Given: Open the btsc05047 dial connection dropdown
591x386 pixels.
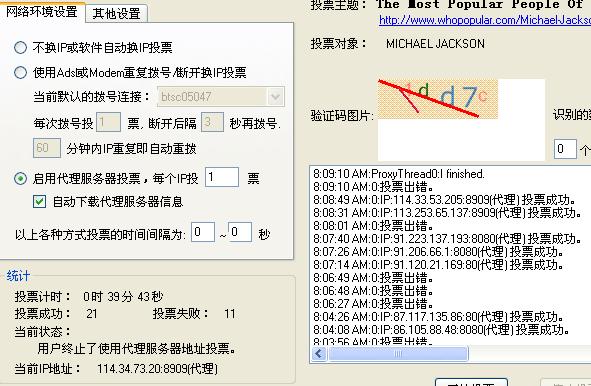Looking at the screenshot, I should click(276, 97).
